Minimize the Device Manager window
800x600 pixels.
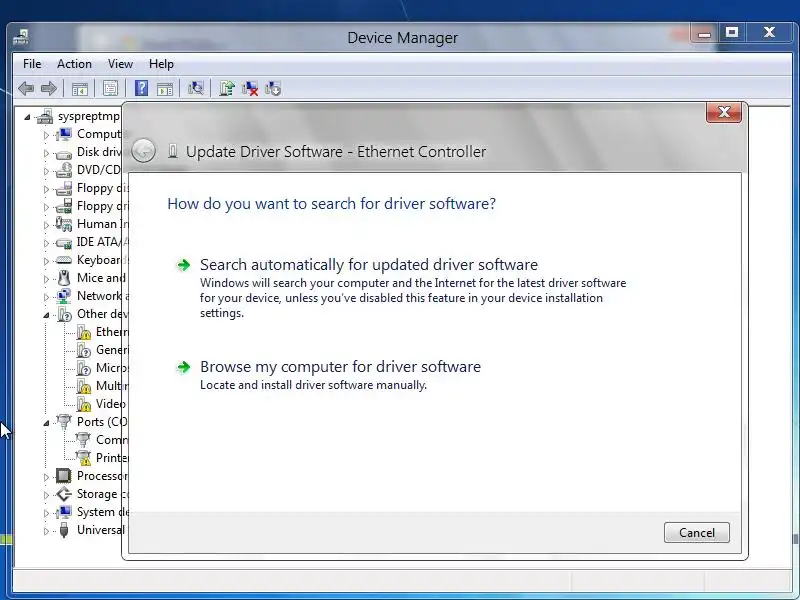click(705, 34)
